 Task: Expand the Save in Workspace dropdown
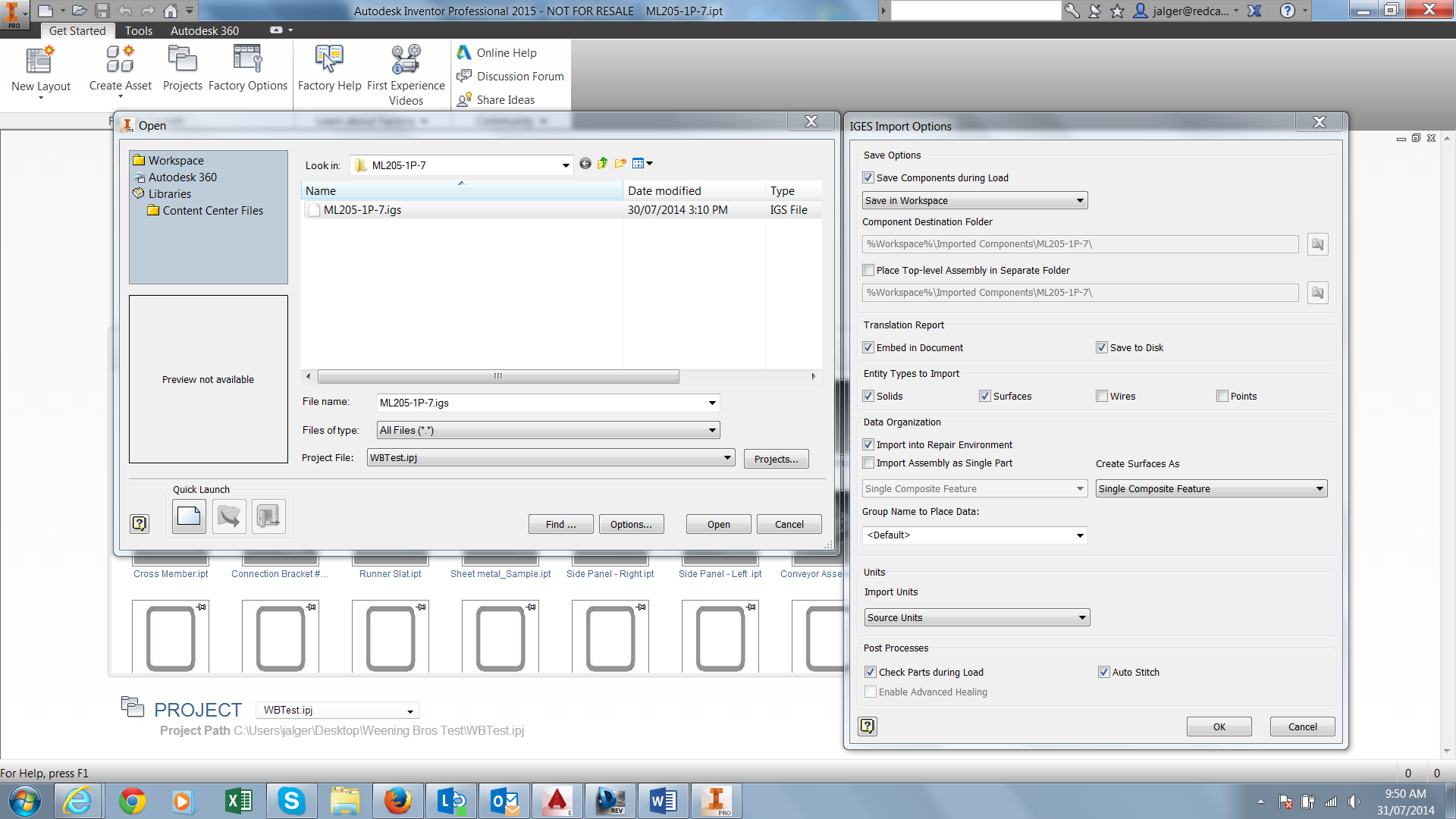(975, 201)
